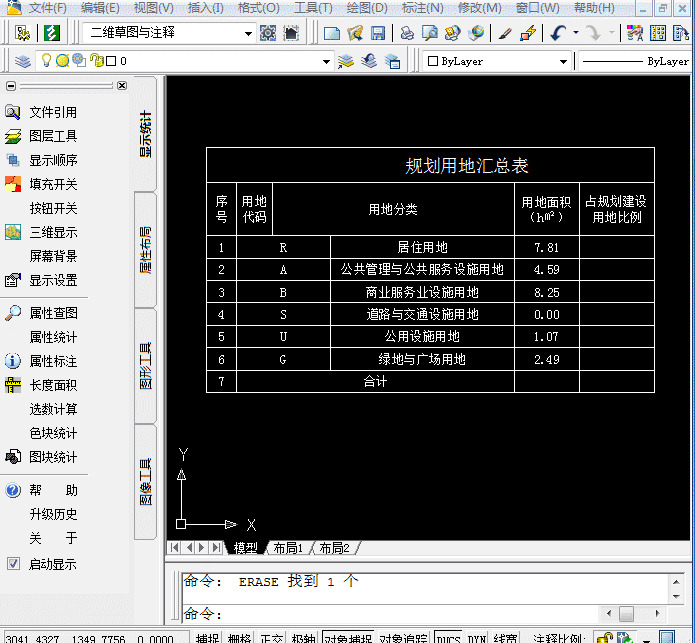Expand the 二维草图与注释 workspace dropdown
The height and width of the screenshot is (643, 695).
click(248, 33)
